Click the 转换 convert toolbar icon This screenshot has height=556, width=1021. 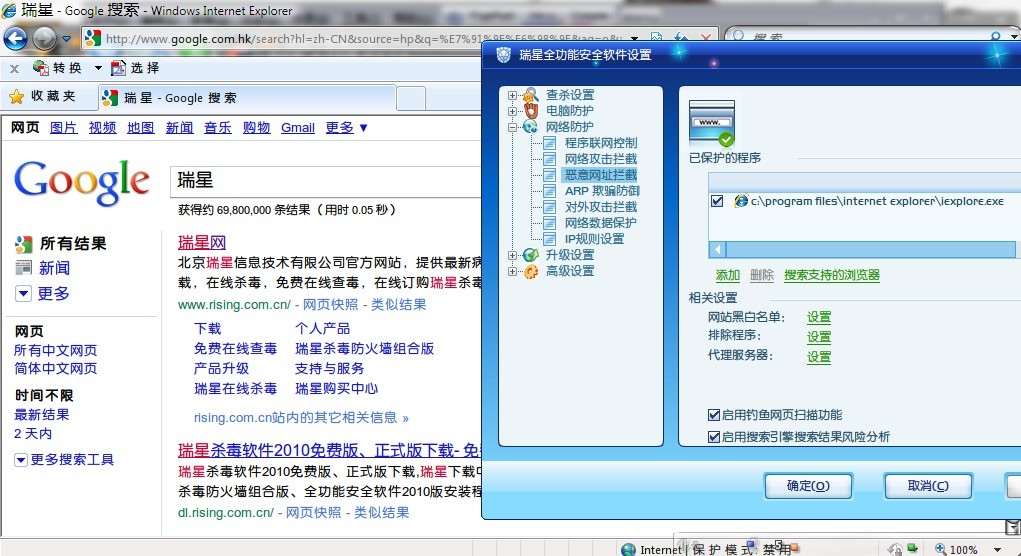(x=41, y=68)
